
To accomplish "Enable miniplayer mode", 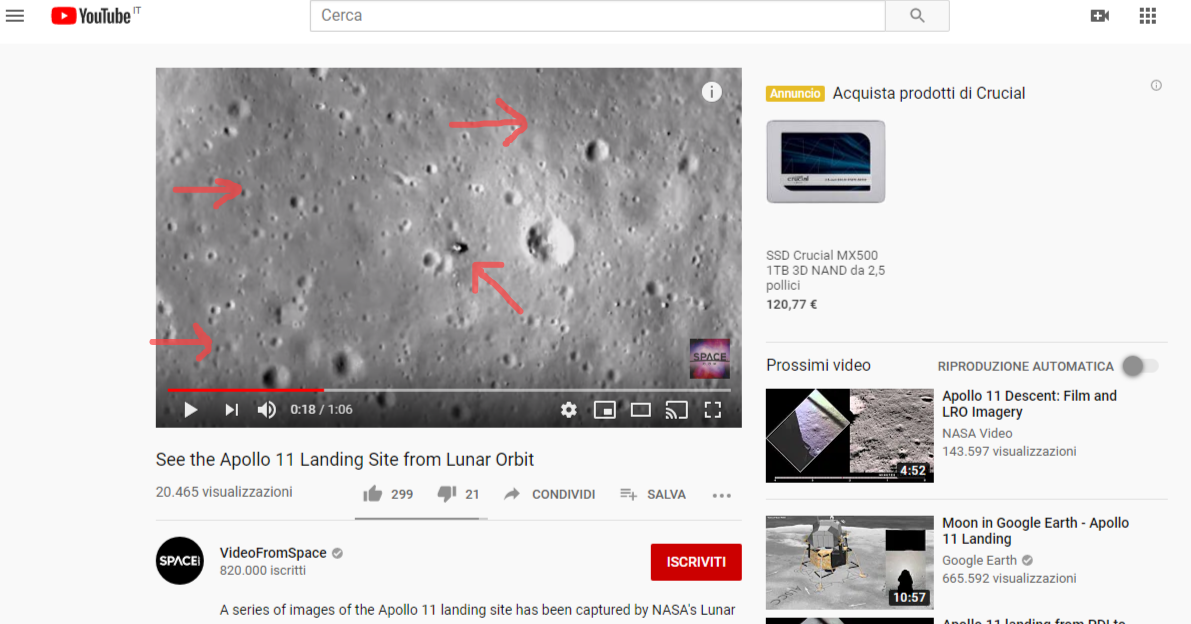I will [604, 410].
